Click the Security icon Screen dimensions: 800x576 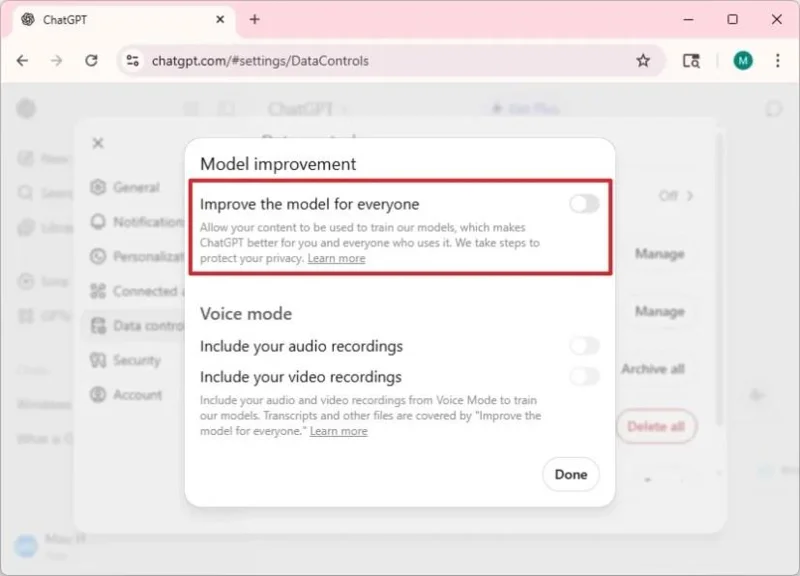pyautogui.click(x=98, y=360)
